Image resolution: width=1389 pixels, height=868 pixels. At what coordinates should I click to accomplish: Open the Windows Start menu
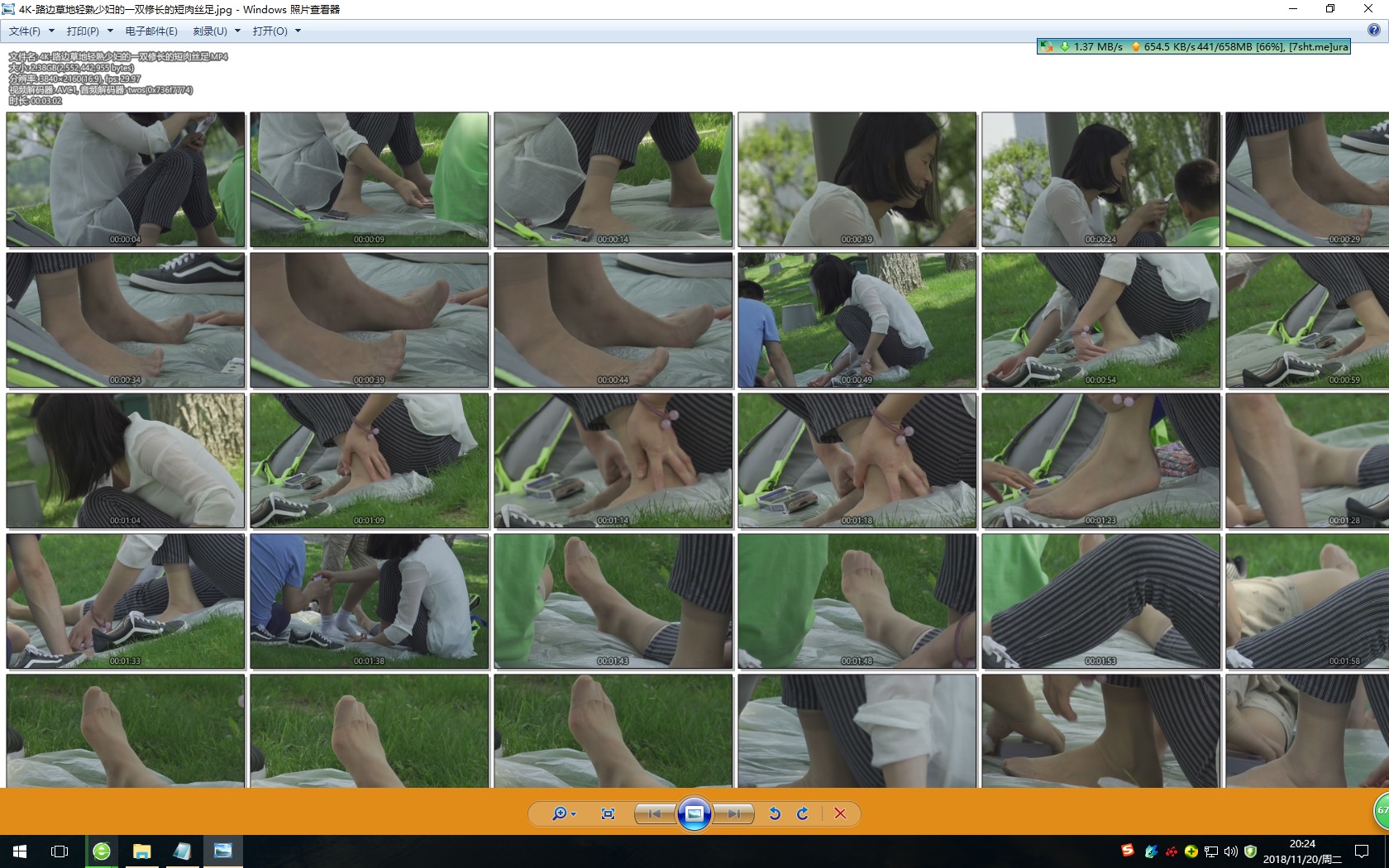pyautogui.click(x=20, y=851)
